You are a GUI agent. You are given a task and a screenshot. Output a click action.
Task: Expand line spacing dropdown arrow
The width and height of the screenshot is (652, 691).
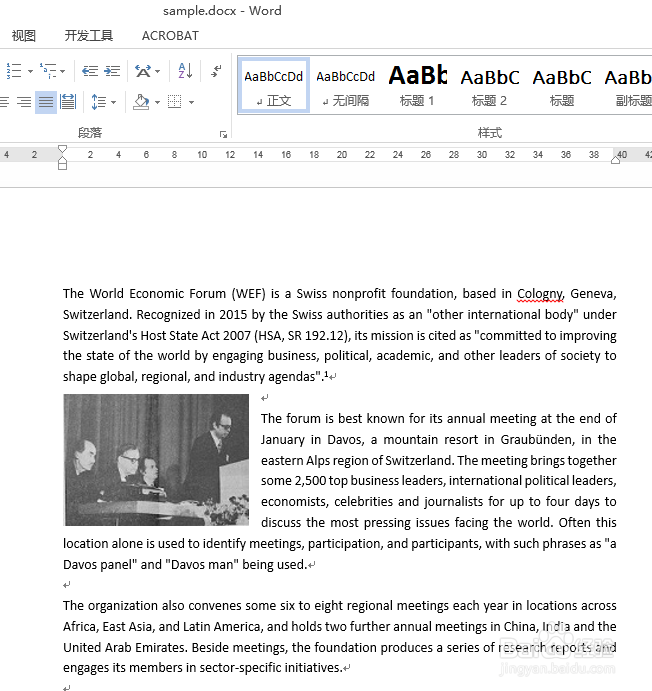114,102
